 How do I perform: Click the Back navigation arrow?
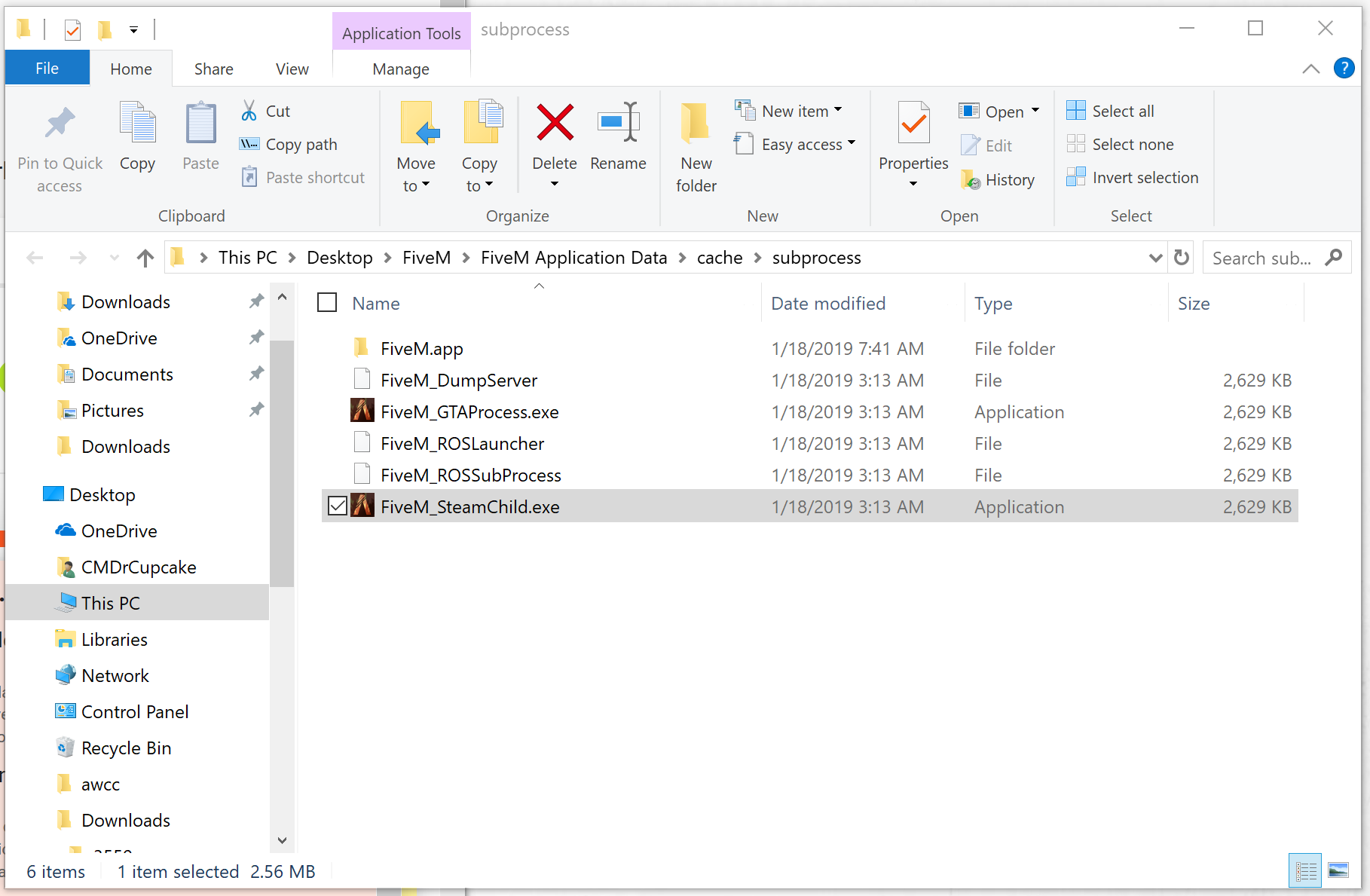pyautogui.click(x=35, y=258)
